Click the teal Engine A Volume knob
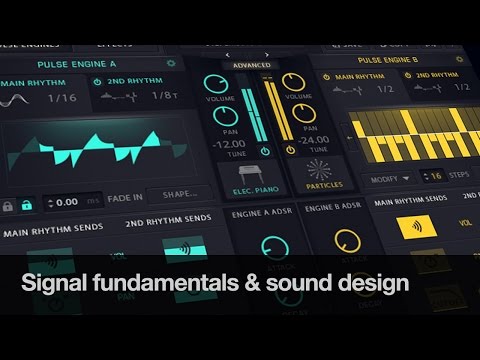480x360 pixels. tap(216, 84)
